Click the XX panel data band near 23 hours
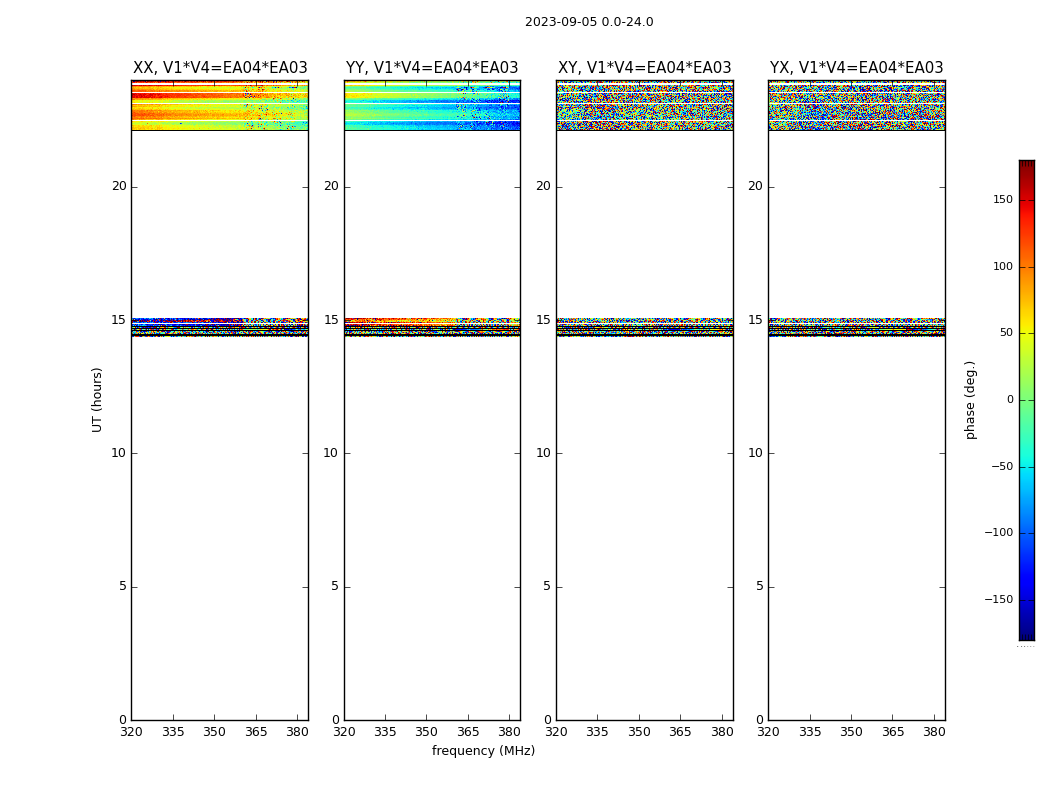 point(220,105)
